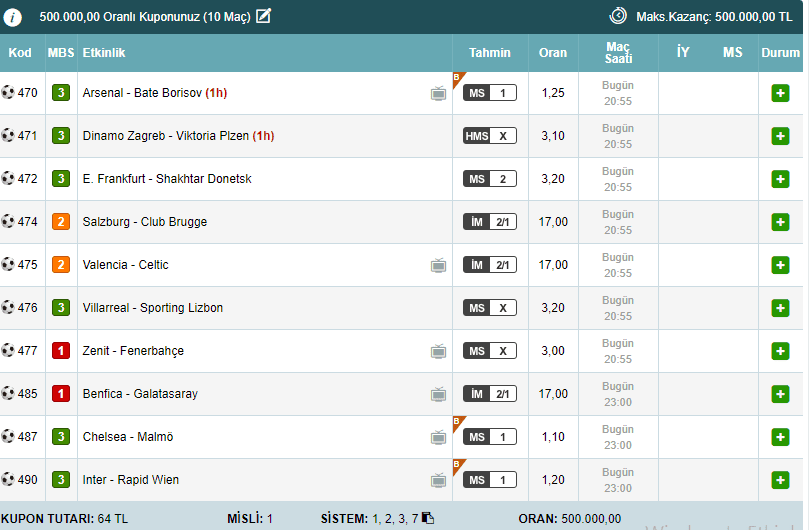Click the football icon next to code 471
This screenshot has height=530, width=809.
[8, 135]
